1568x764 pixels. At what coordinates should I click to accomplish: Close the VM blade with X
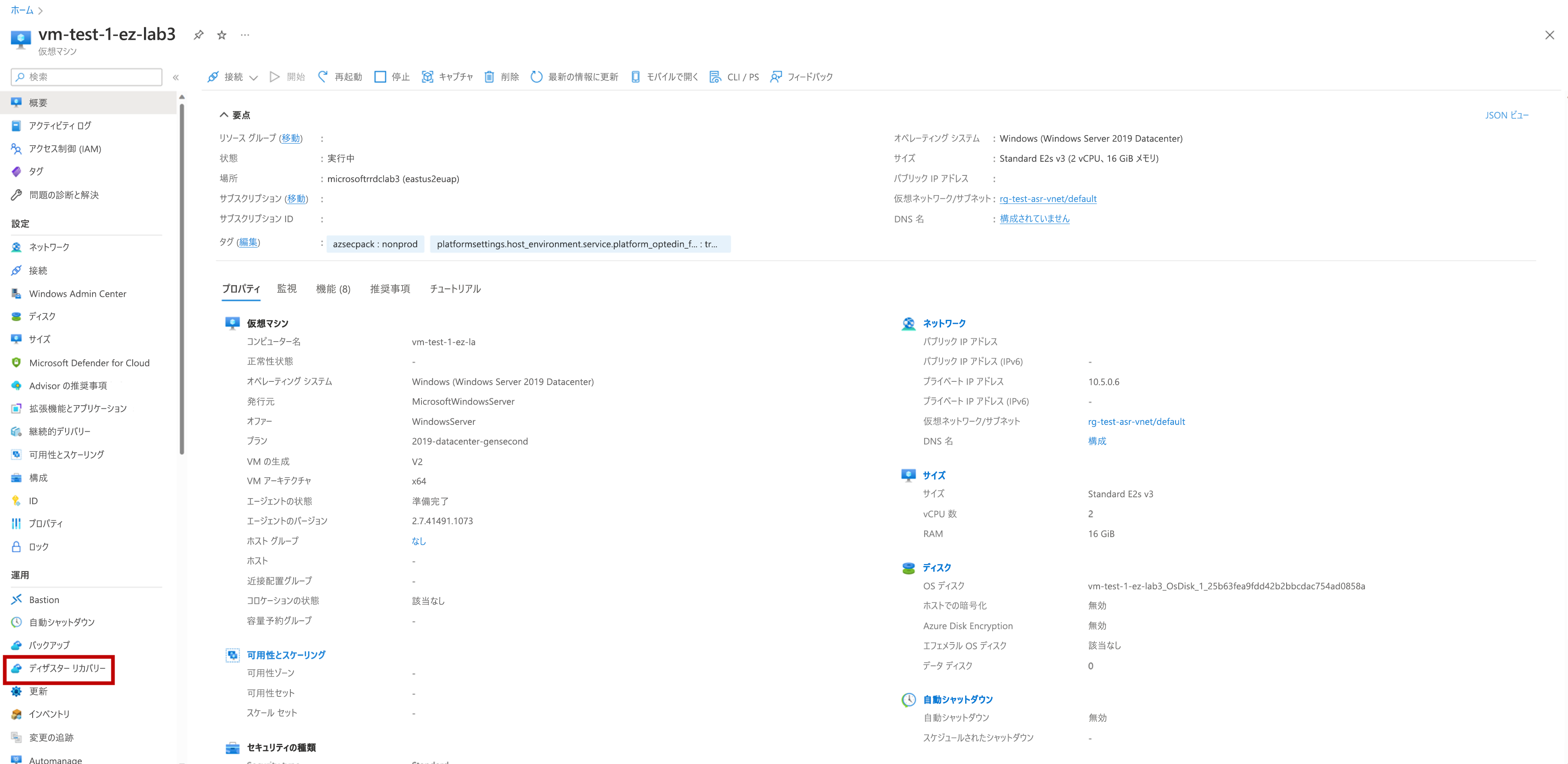[x=1550, y=35]
